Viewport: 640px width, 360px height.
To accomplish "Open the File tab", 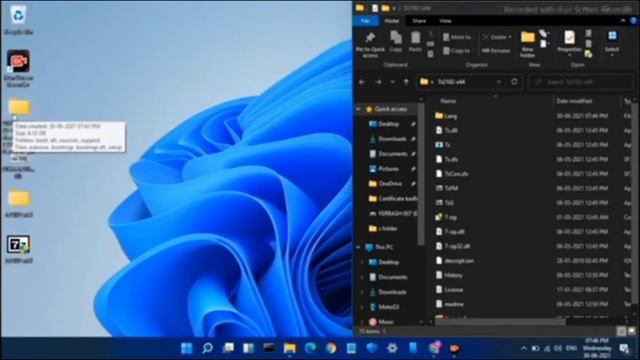I will click(x=365, y=21).
